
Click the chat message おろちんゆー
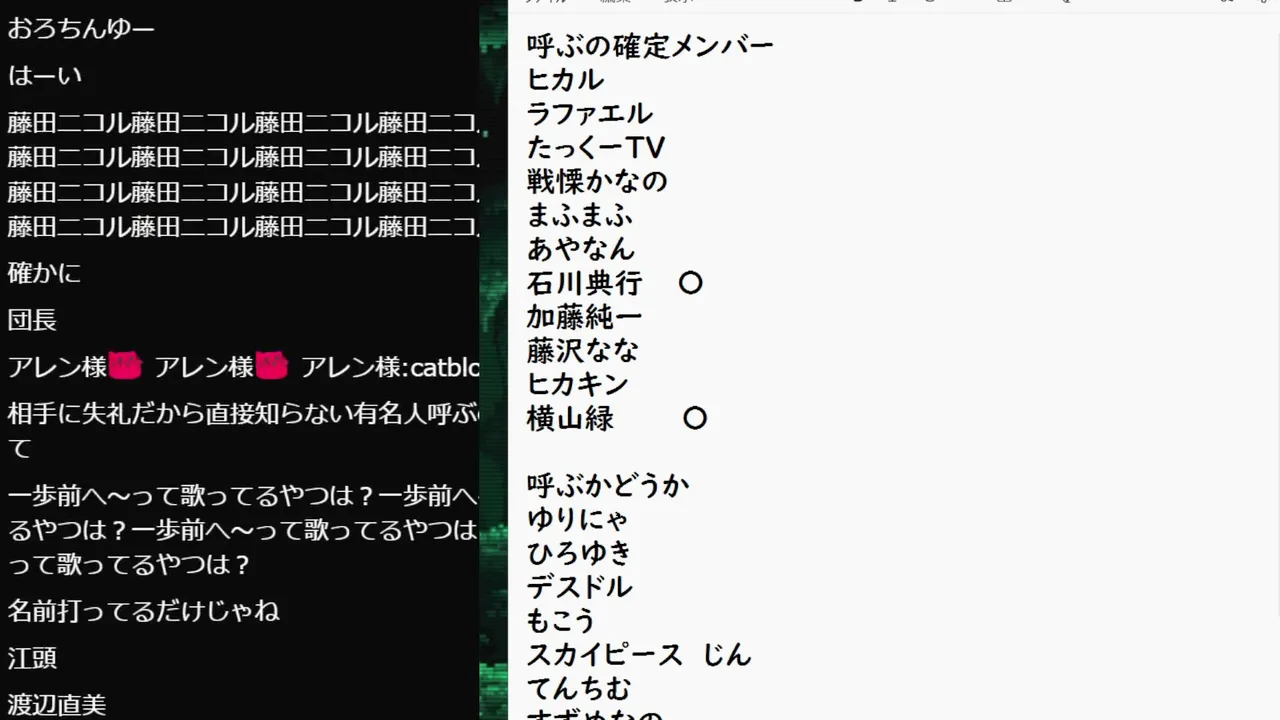point(81,28)
